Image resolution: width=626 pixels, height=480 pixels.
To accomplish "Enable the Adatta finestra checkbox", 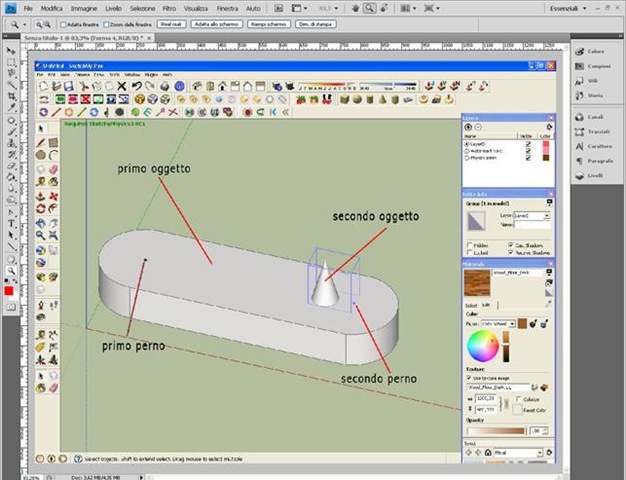I will coord(64,22).
